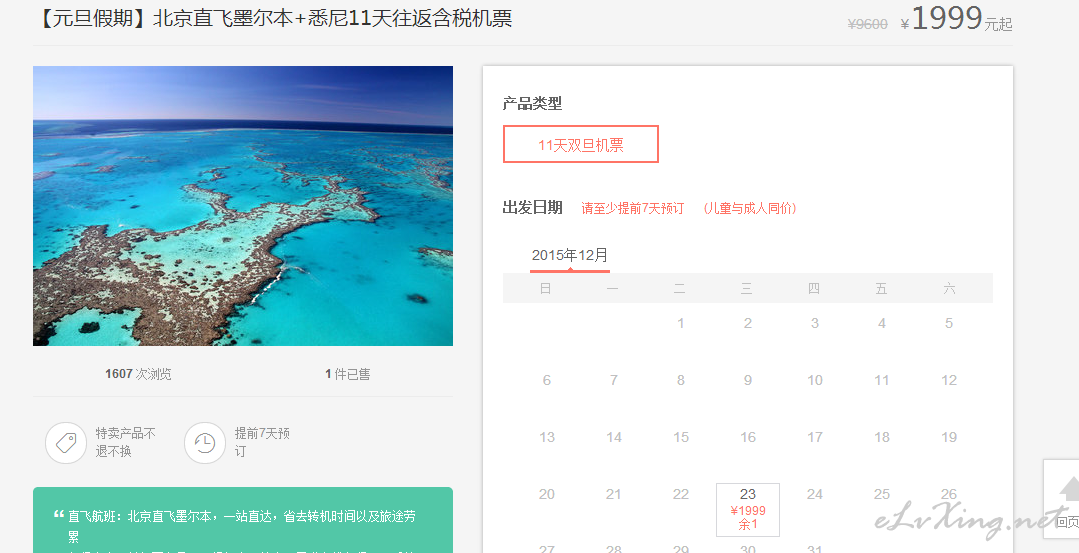Viewport: 1079px width, 553px height.
Task: Click calendar date 5
Action: point(949,323)
